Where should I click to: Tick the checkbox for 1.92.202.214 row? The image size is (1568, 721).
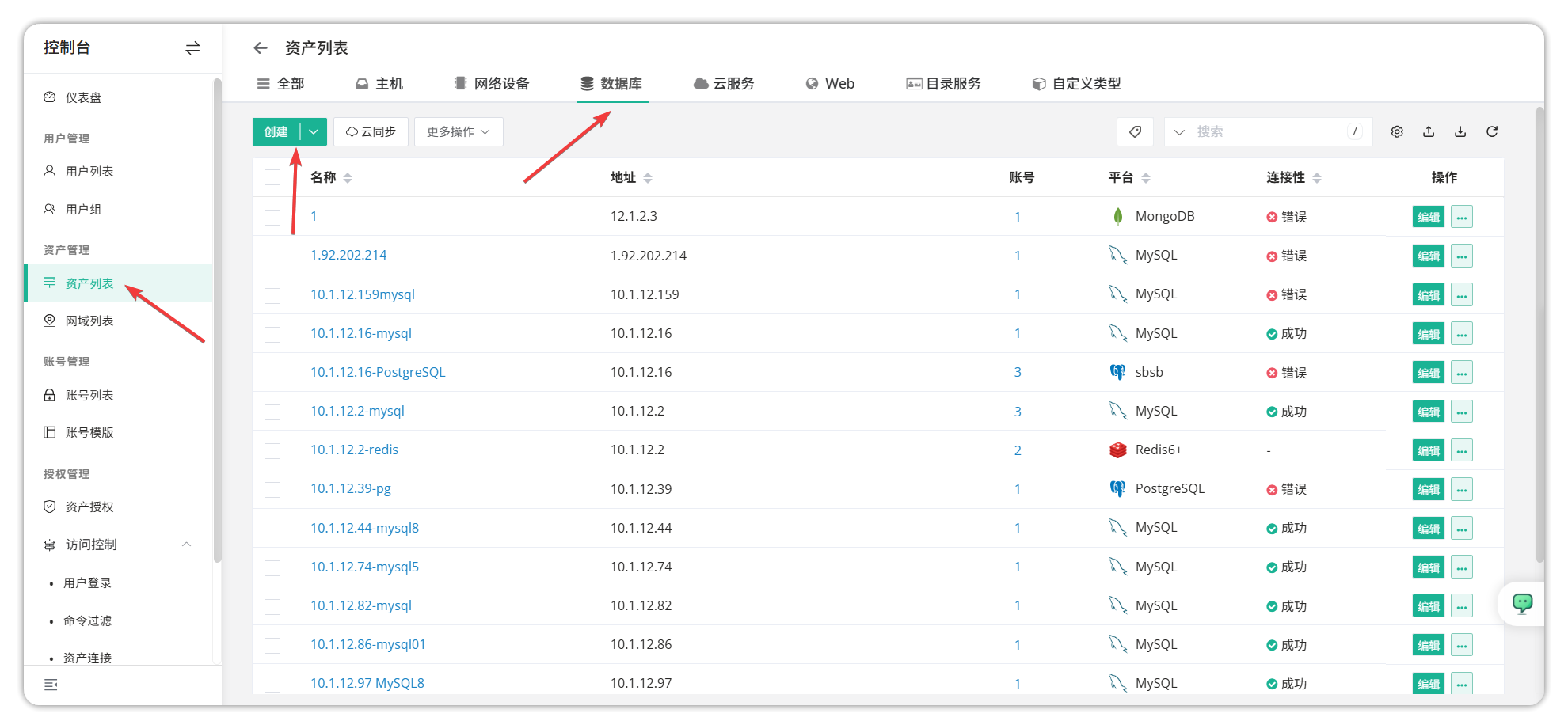pyautogui.click(x=272, y=256)
